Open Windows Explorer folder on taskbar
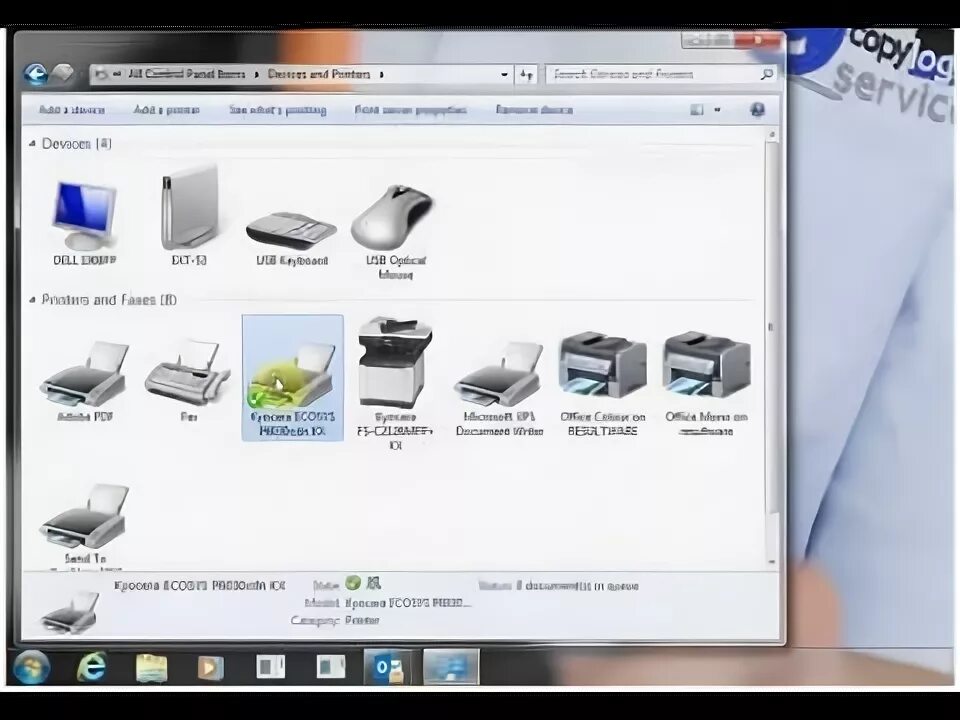The image size is (960, 720). coord(151,668)
